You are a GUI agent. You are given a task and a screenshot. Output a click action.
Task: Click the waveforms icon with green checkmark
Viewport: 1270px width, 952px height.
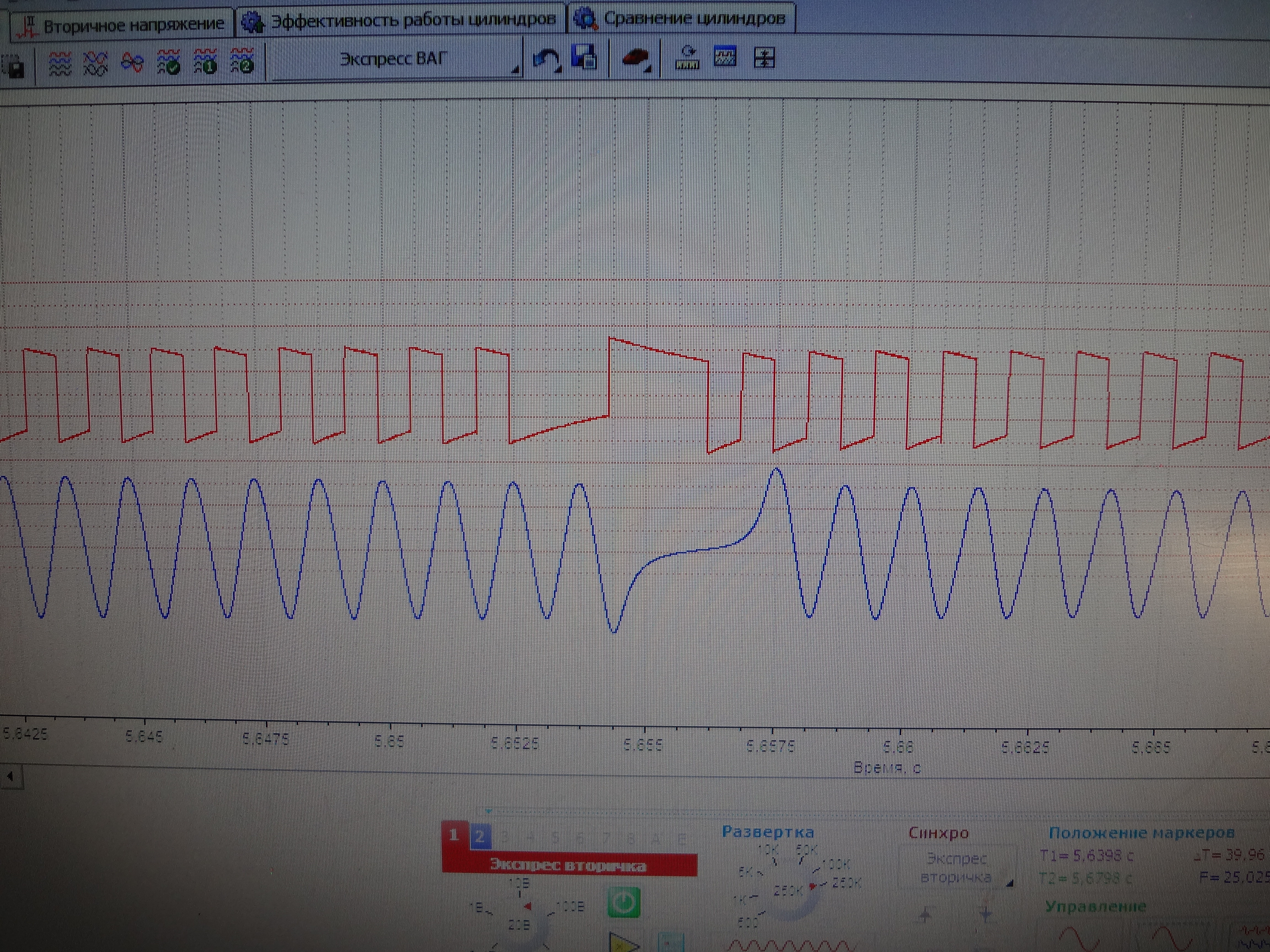click(x=168, y=62)
